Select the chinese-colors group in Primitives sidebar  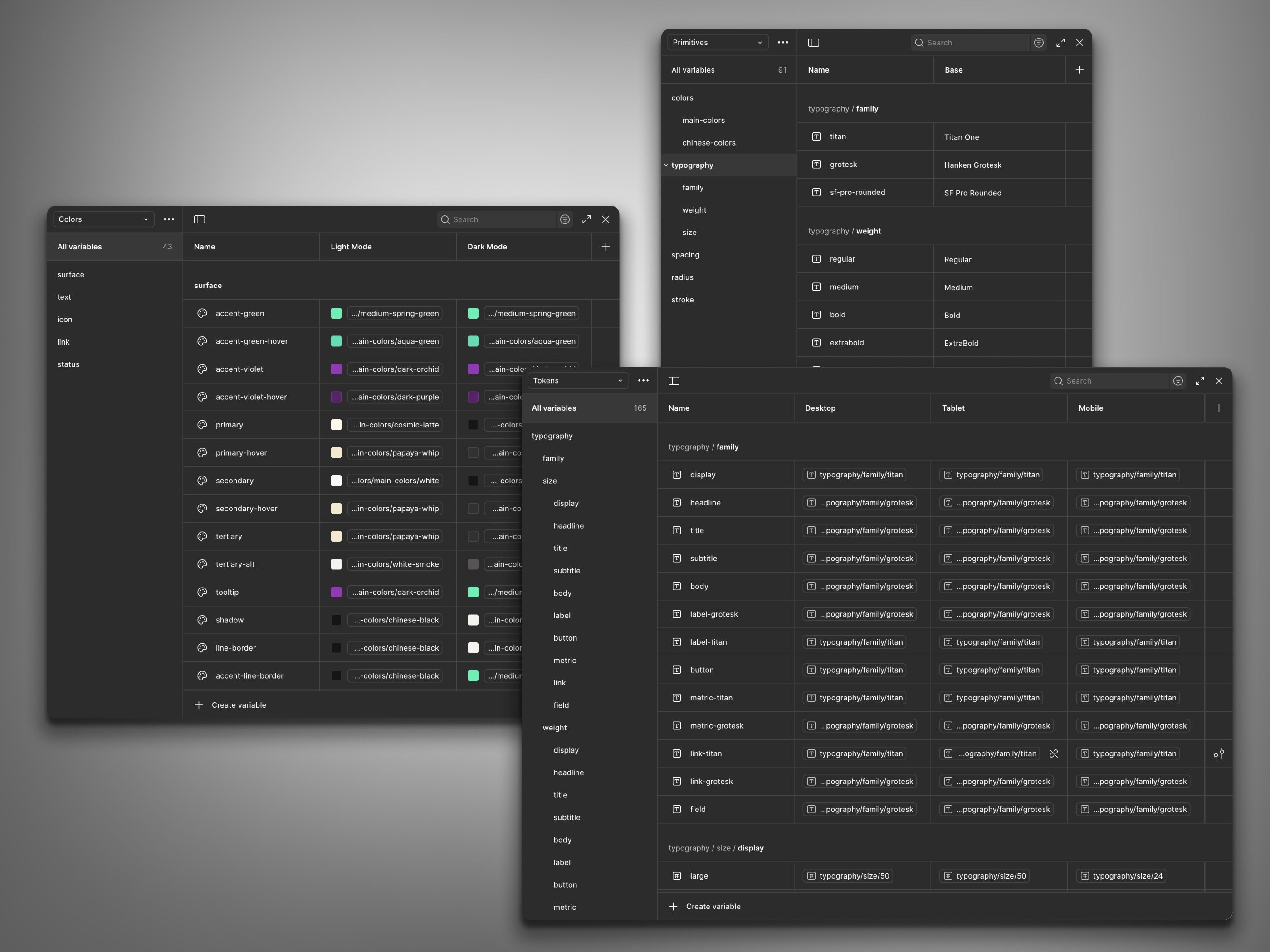click(x=708, y=142)
